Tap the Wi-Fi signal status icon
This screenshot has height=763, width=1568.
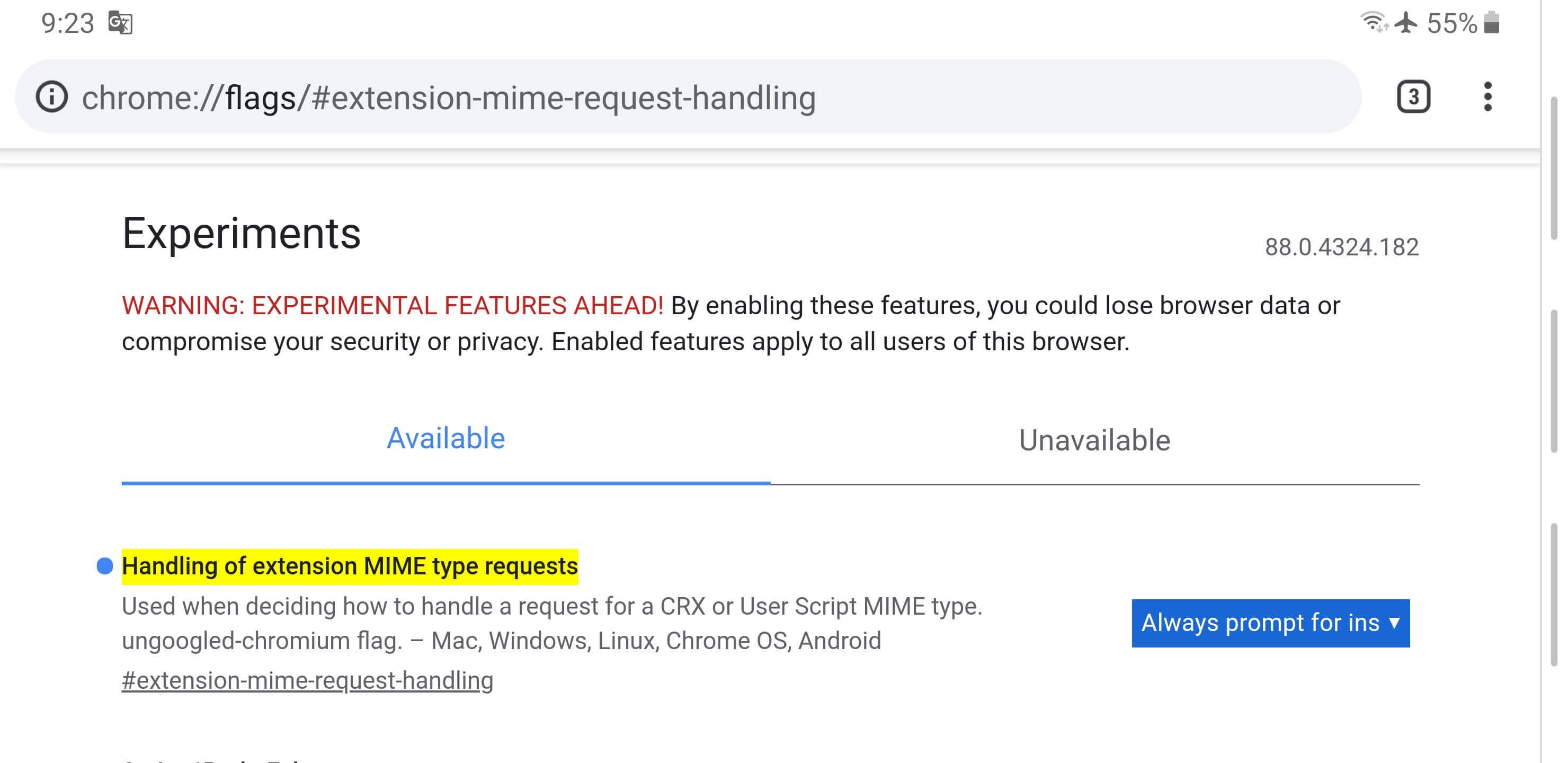[x=1373, y=23]
